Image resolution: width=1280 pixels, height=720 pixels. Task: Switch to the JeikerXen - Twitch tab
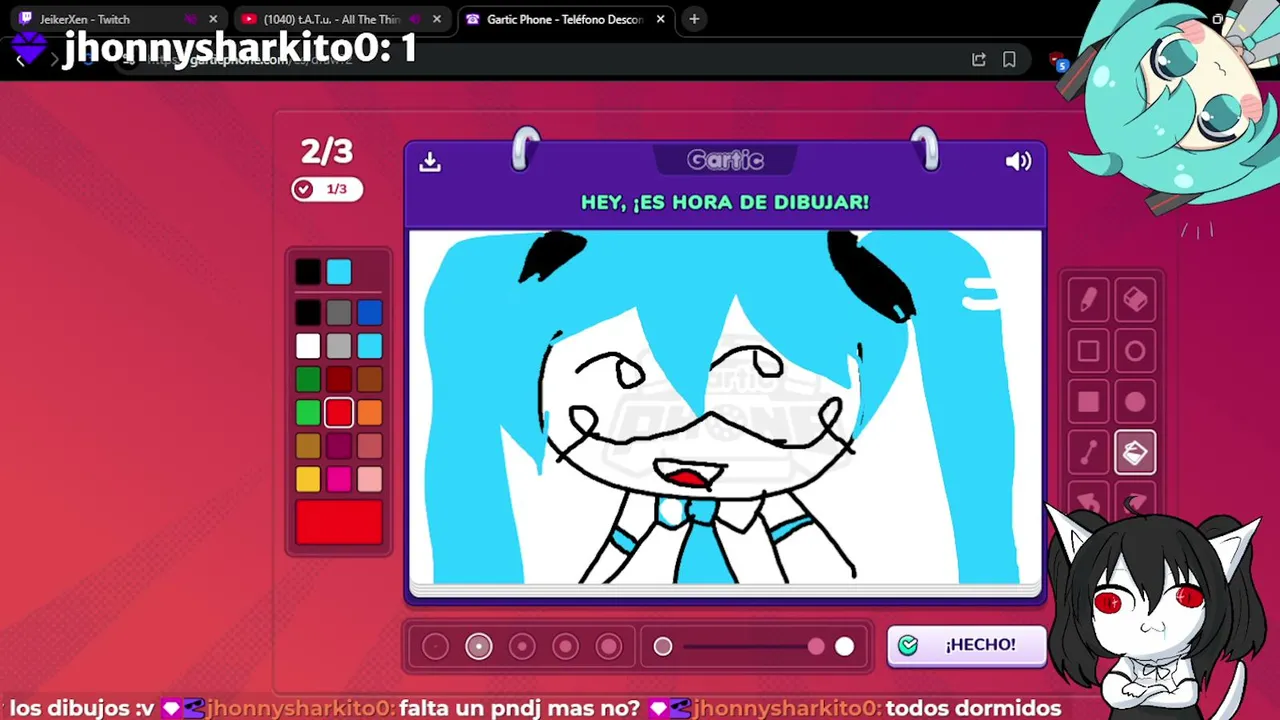(x=118, y=19)
